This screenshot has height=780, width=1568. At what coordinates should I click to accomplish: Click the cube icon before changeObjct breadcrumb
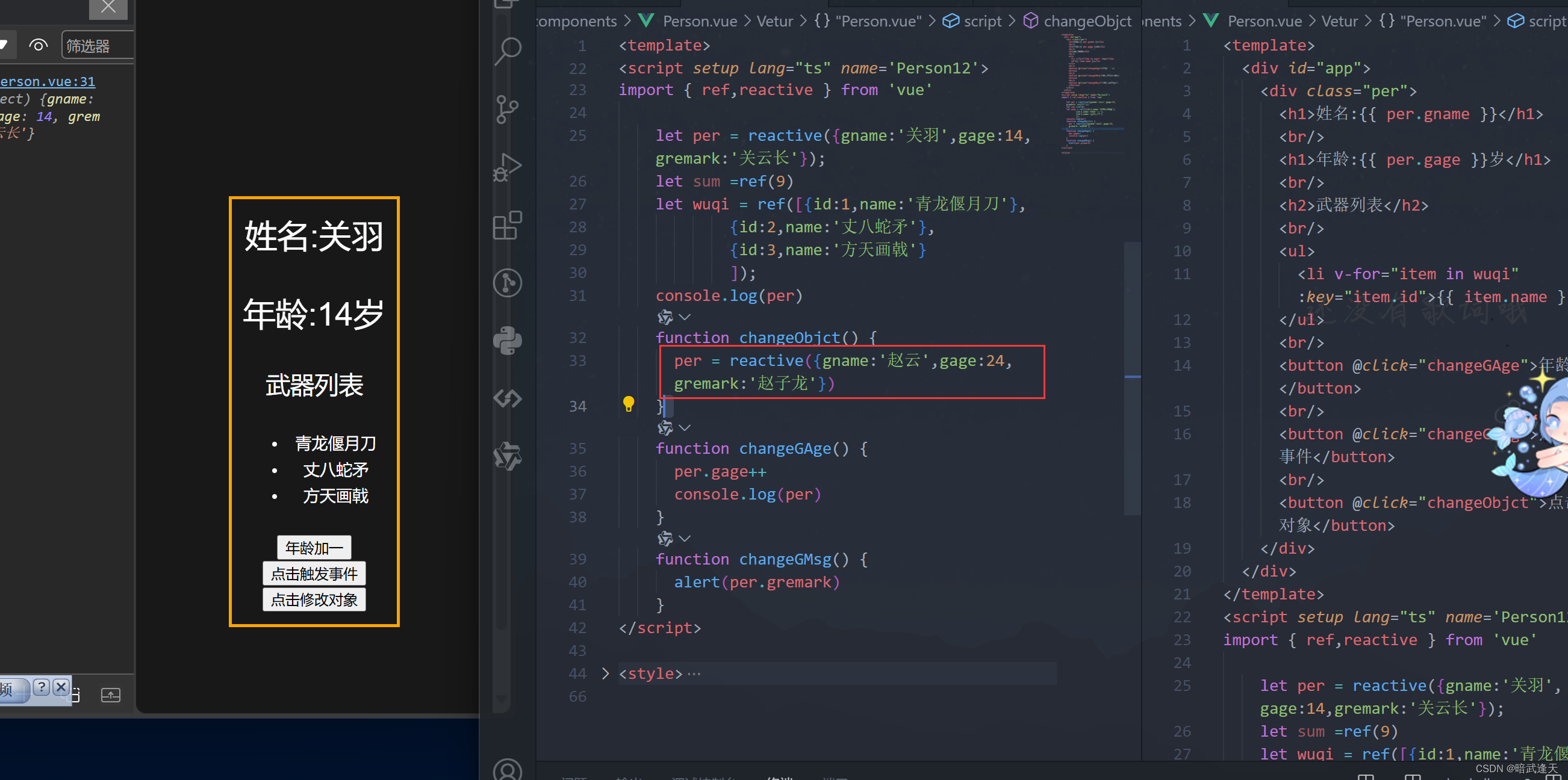coord(1030,20)
